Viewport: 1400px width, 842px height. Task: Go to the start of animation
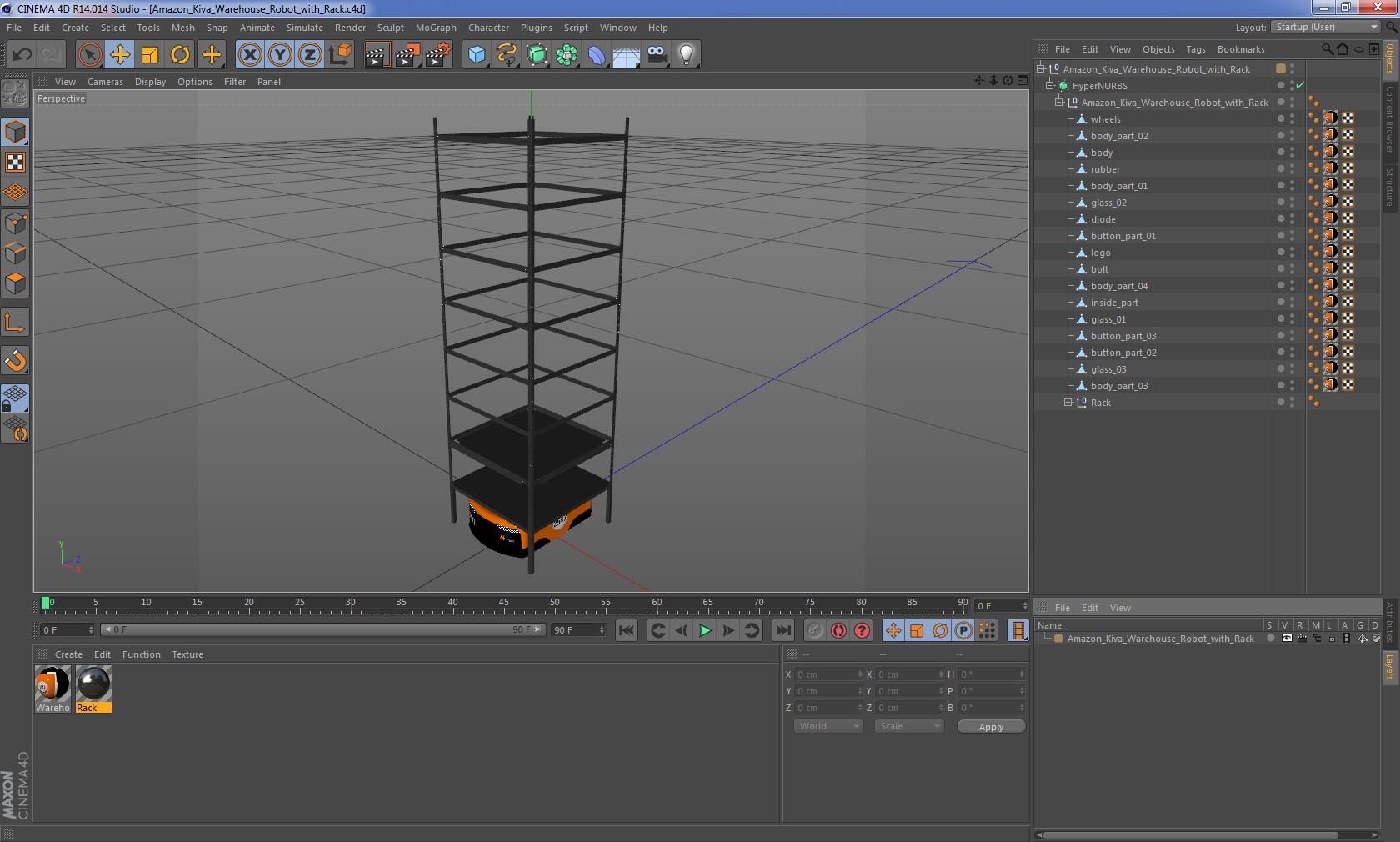[x=627, y=630]
